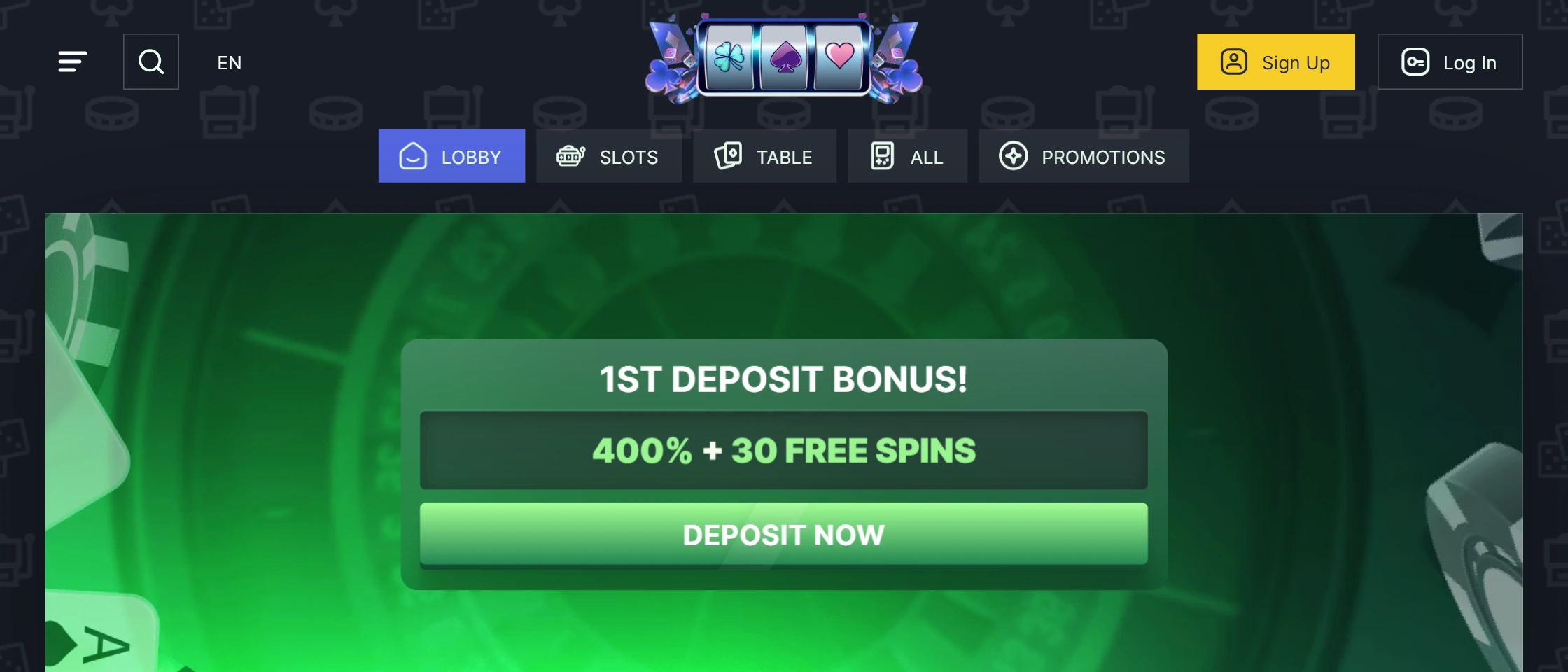Viewport: 1568px width, 672px height.
Task: Click the search magnifier icon
Action: (x=151, y=62)
